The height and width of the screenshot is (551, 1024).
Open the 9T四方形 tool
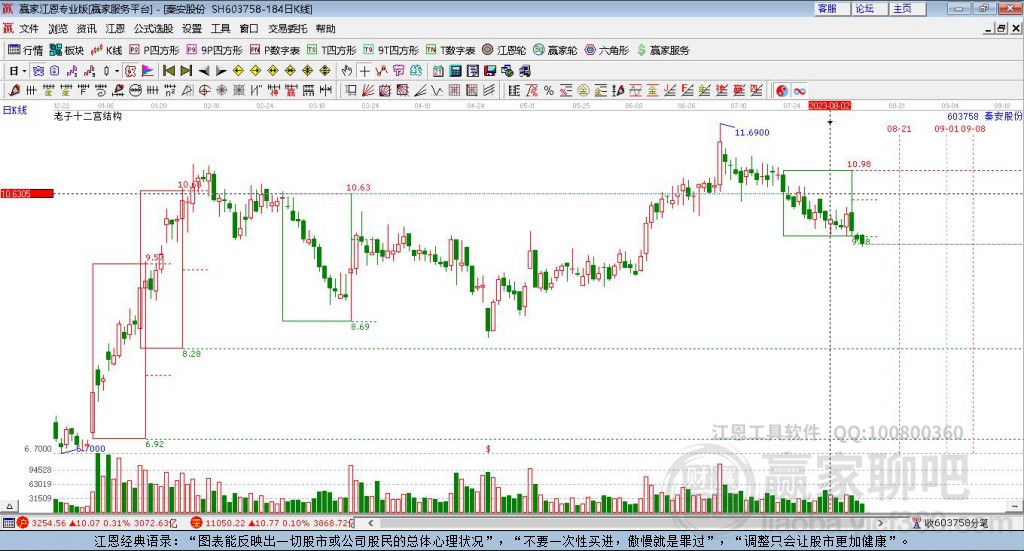click(x=391, y=50)
